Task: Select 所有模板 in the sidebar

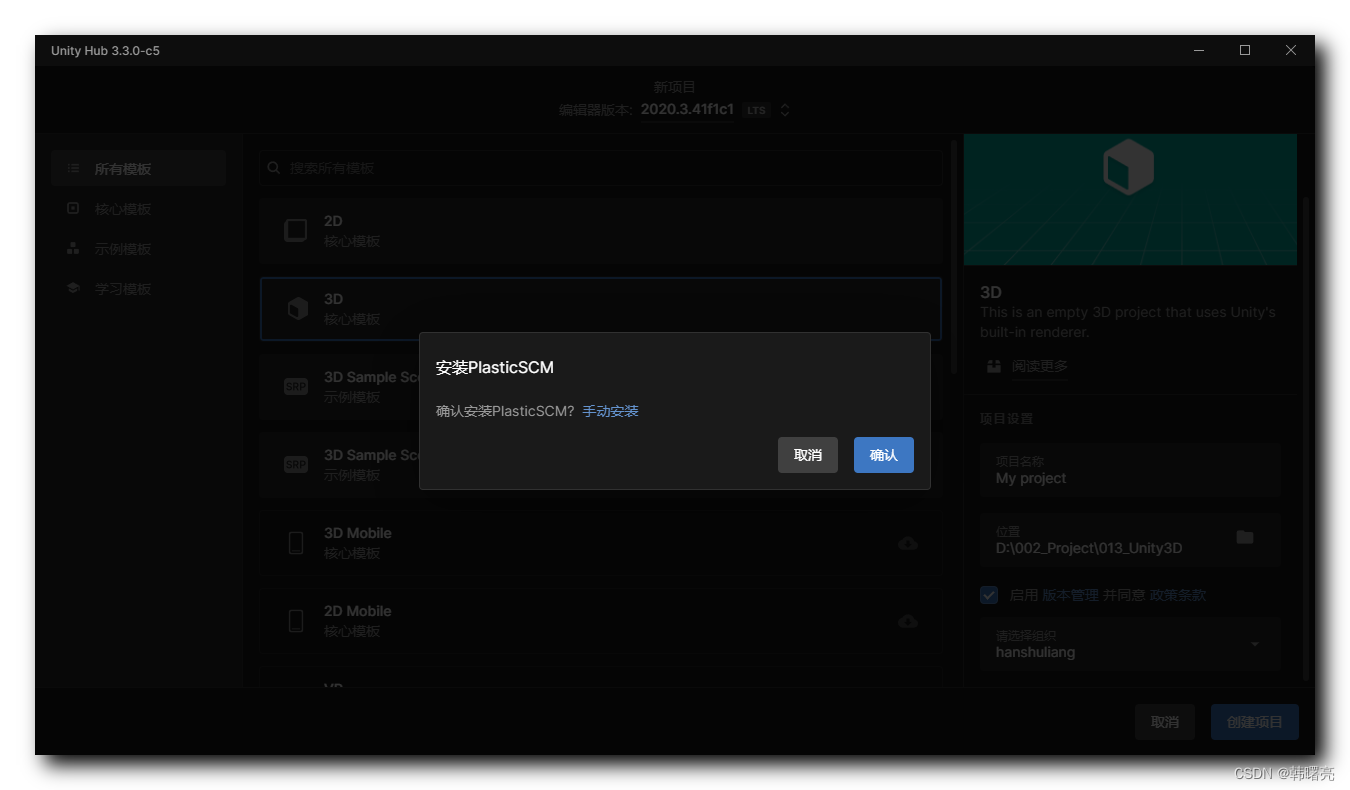Action: point(138,169)
